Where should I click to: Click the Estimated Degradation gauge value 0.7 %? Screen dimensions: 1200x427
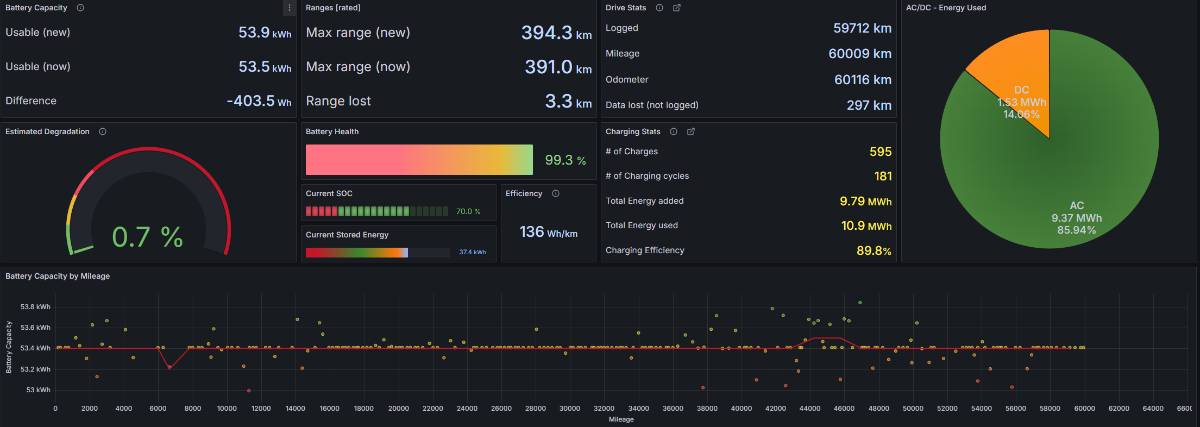point(147,237)
